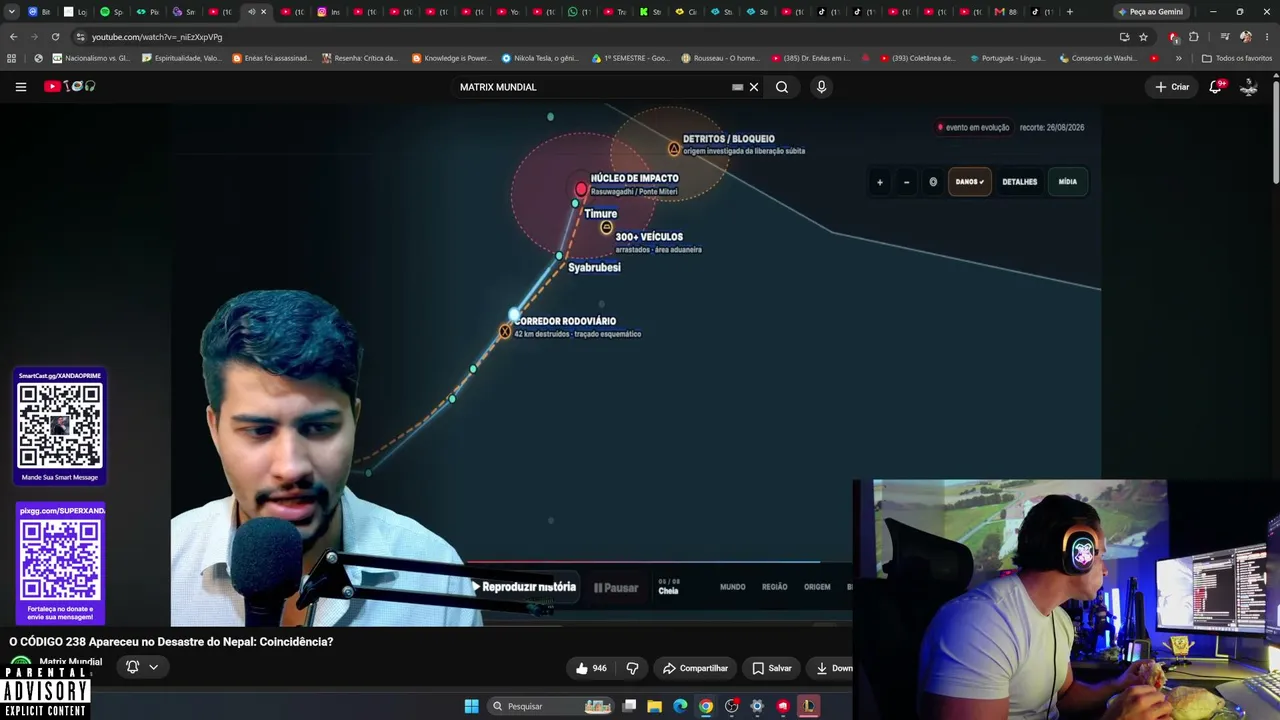Open Microsoft Edge from taskbar

click(680, 707)
